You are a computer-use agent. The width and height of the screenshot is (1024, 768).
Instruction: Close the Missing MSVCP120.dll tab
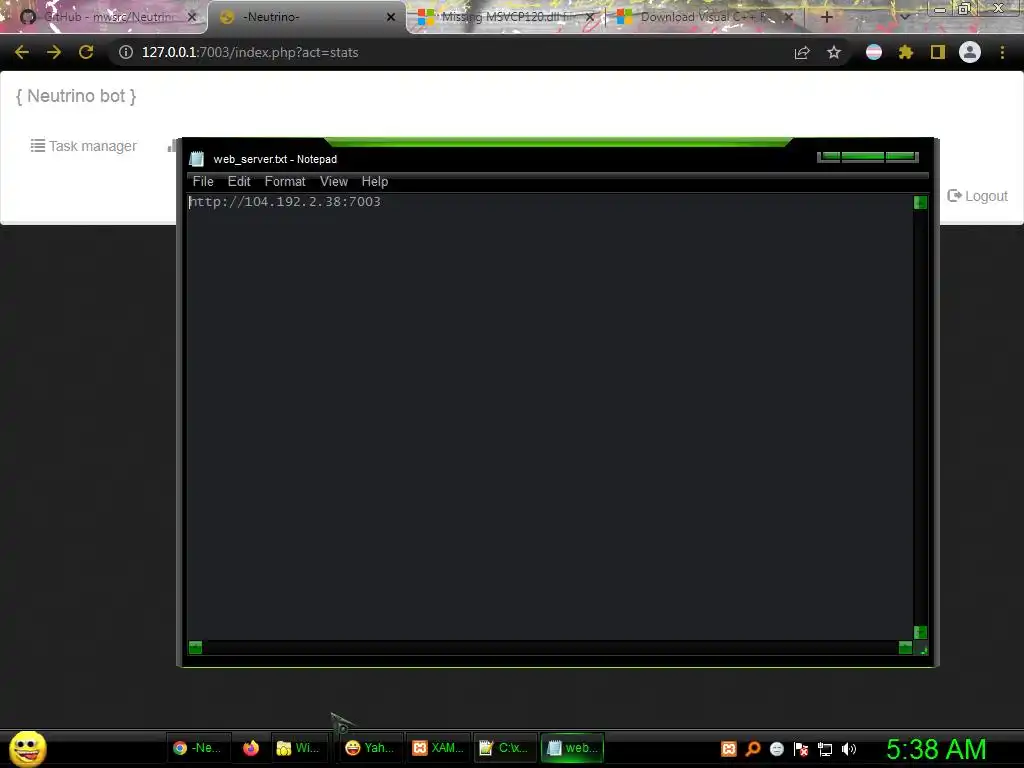pos(590,17)
